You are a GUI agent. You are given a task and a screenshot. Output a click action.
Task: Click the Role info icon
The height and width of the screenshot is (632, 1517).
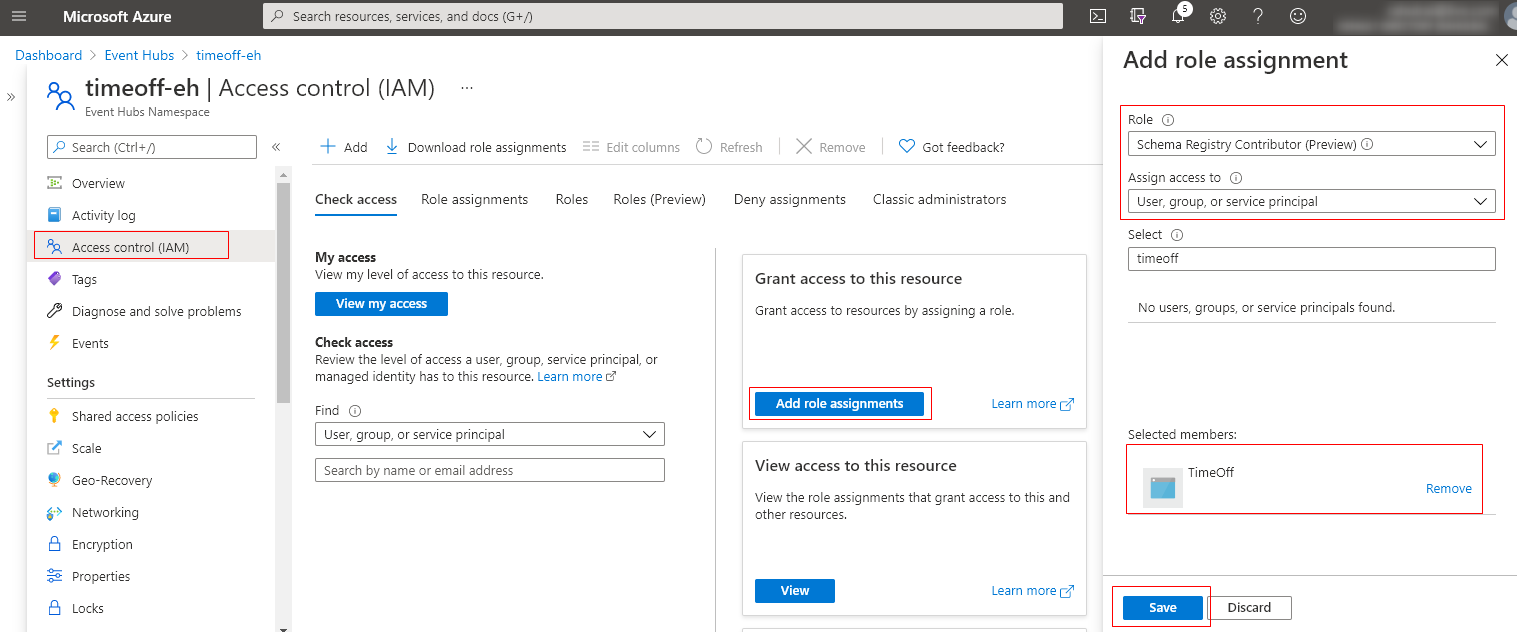click(x=1168, y=120)
